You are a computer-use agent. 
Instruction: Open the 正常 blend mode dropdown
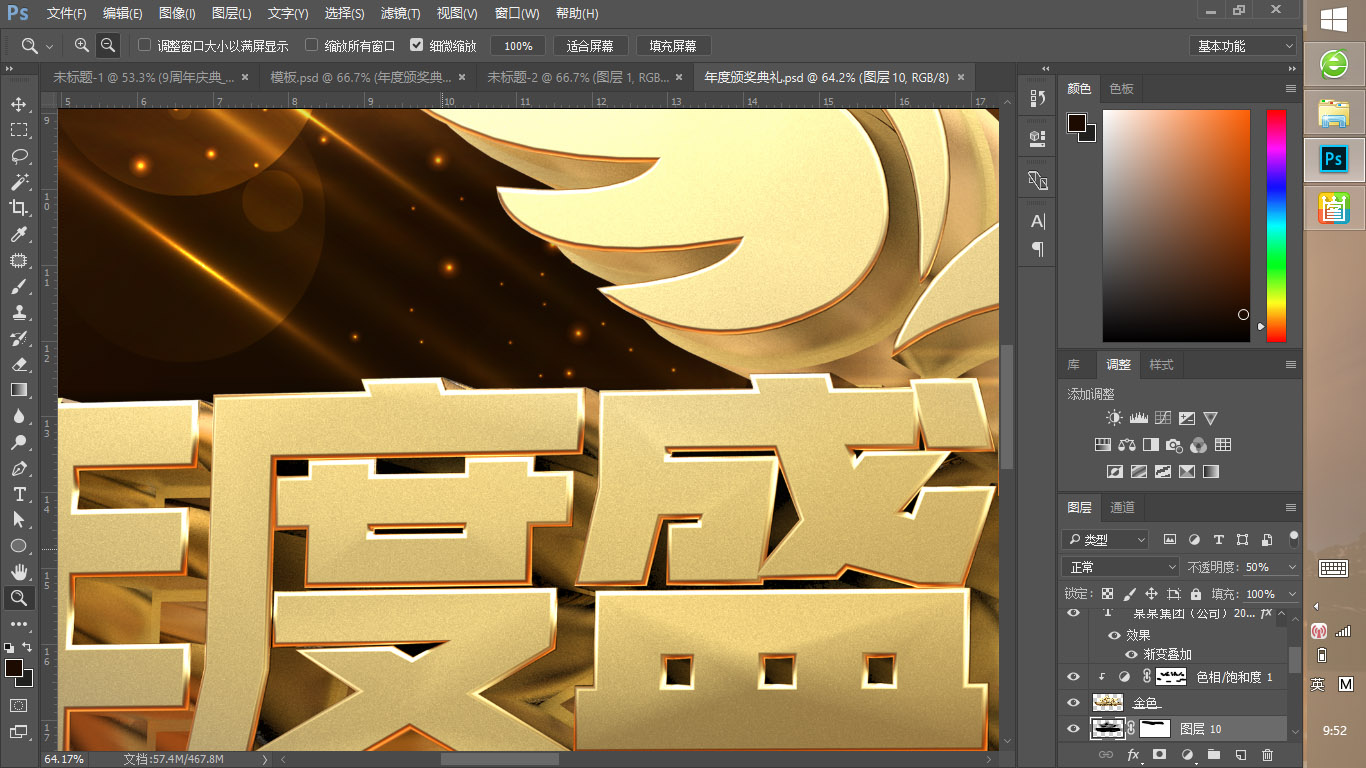click(1119, 567)
